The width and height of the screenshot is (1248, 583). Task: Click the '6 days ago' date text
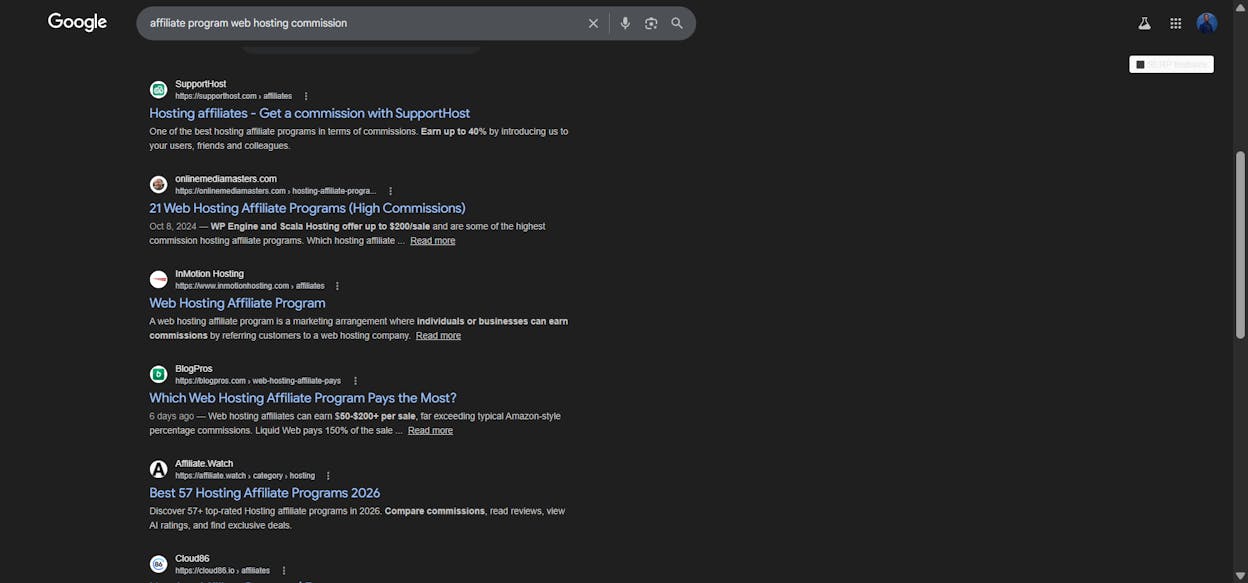[172, 417]
